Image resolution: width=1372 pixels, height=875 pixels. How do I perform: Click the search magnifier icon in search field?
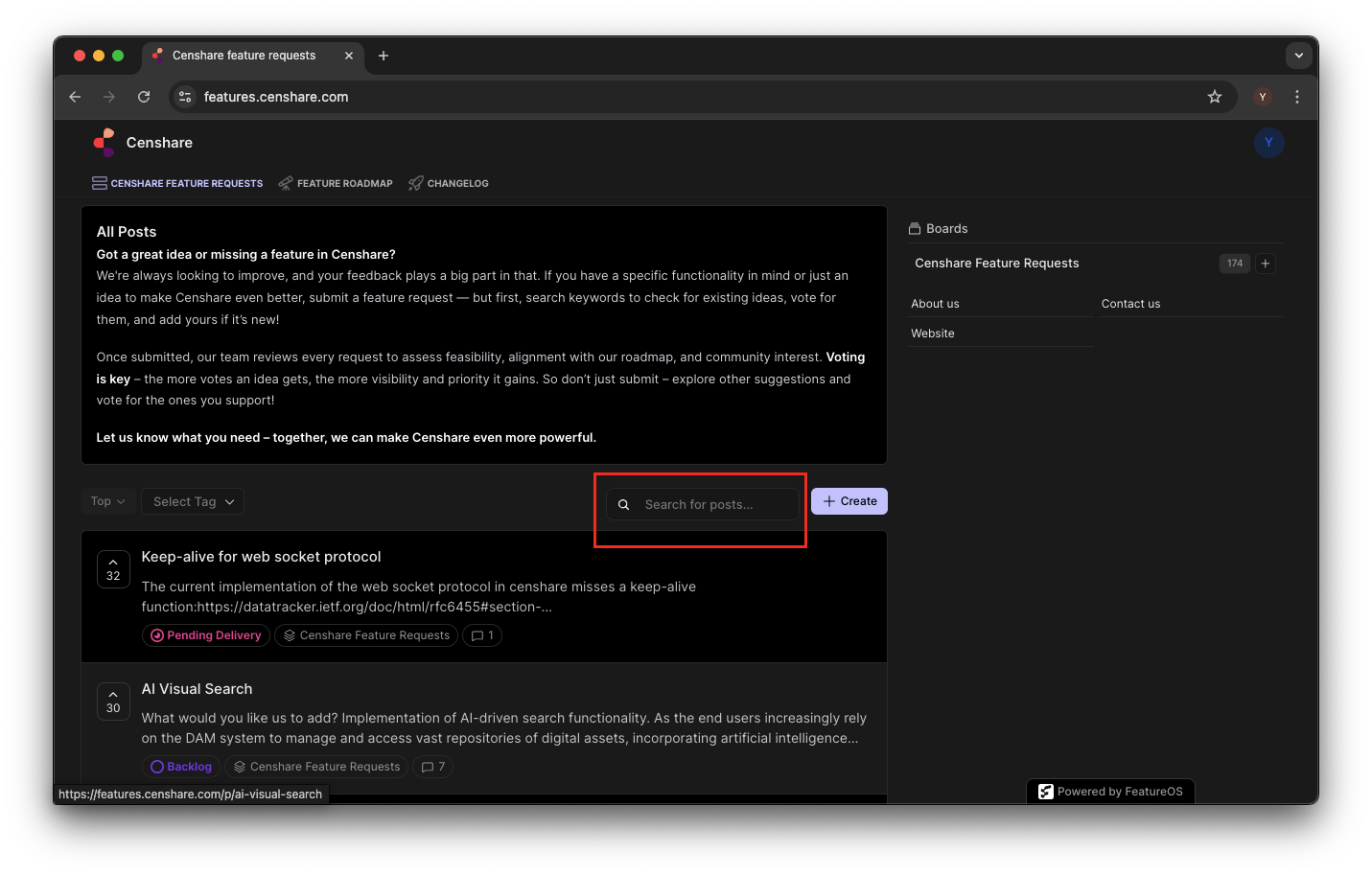pos(624,503)
